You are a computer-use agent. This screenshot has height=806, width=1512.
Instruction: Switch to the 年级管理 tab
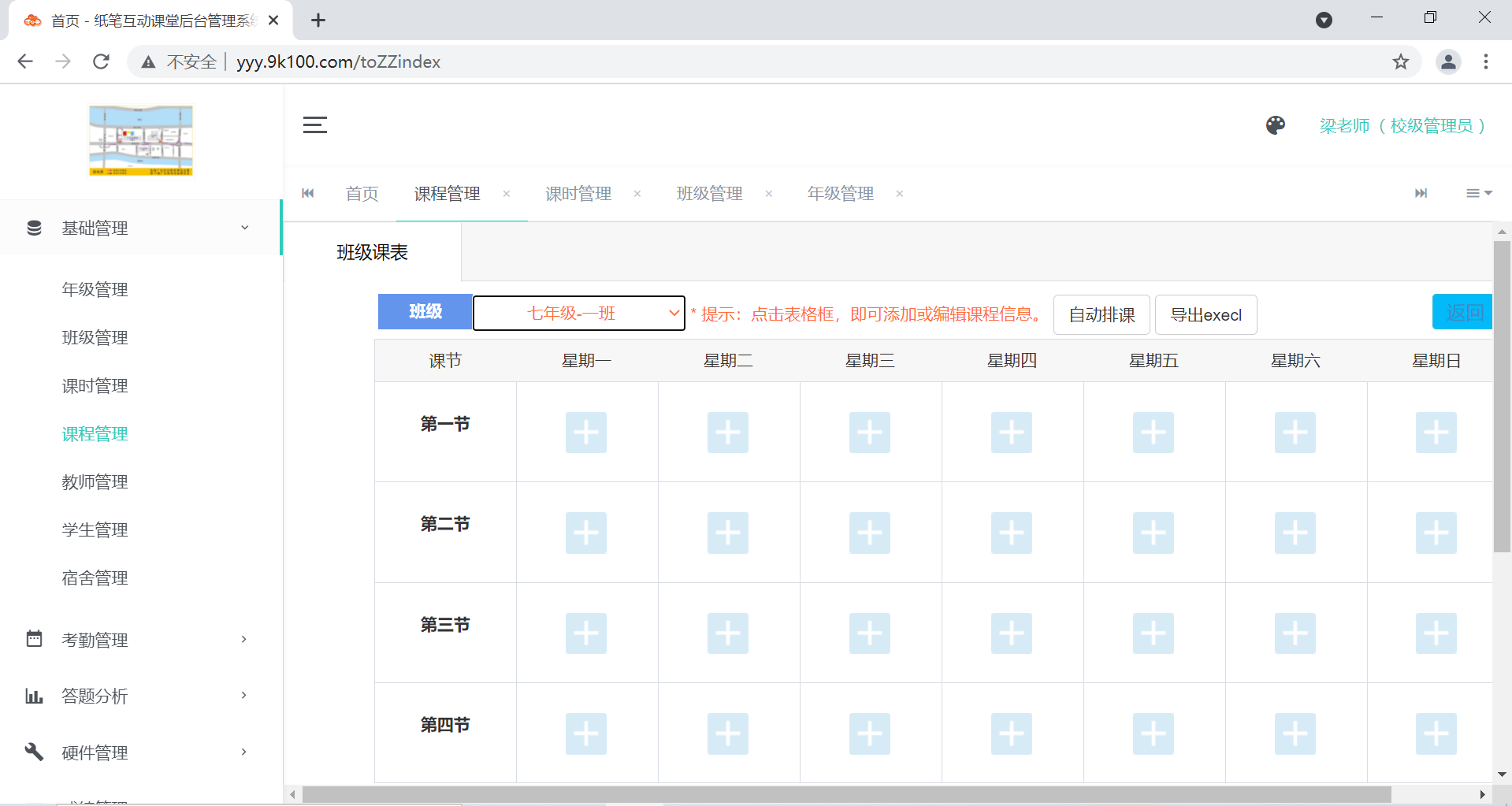pyautogui.click(x=841, y=194)
